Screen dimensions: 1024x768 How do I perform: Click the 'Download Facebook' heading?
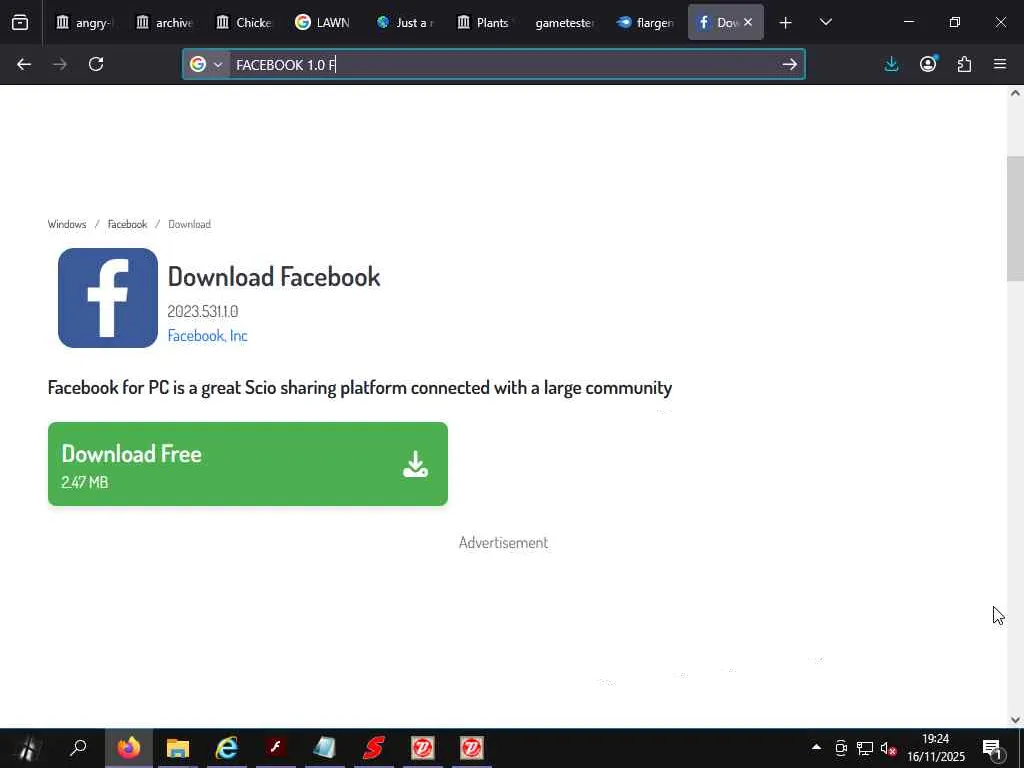click(x=274, y=277)
